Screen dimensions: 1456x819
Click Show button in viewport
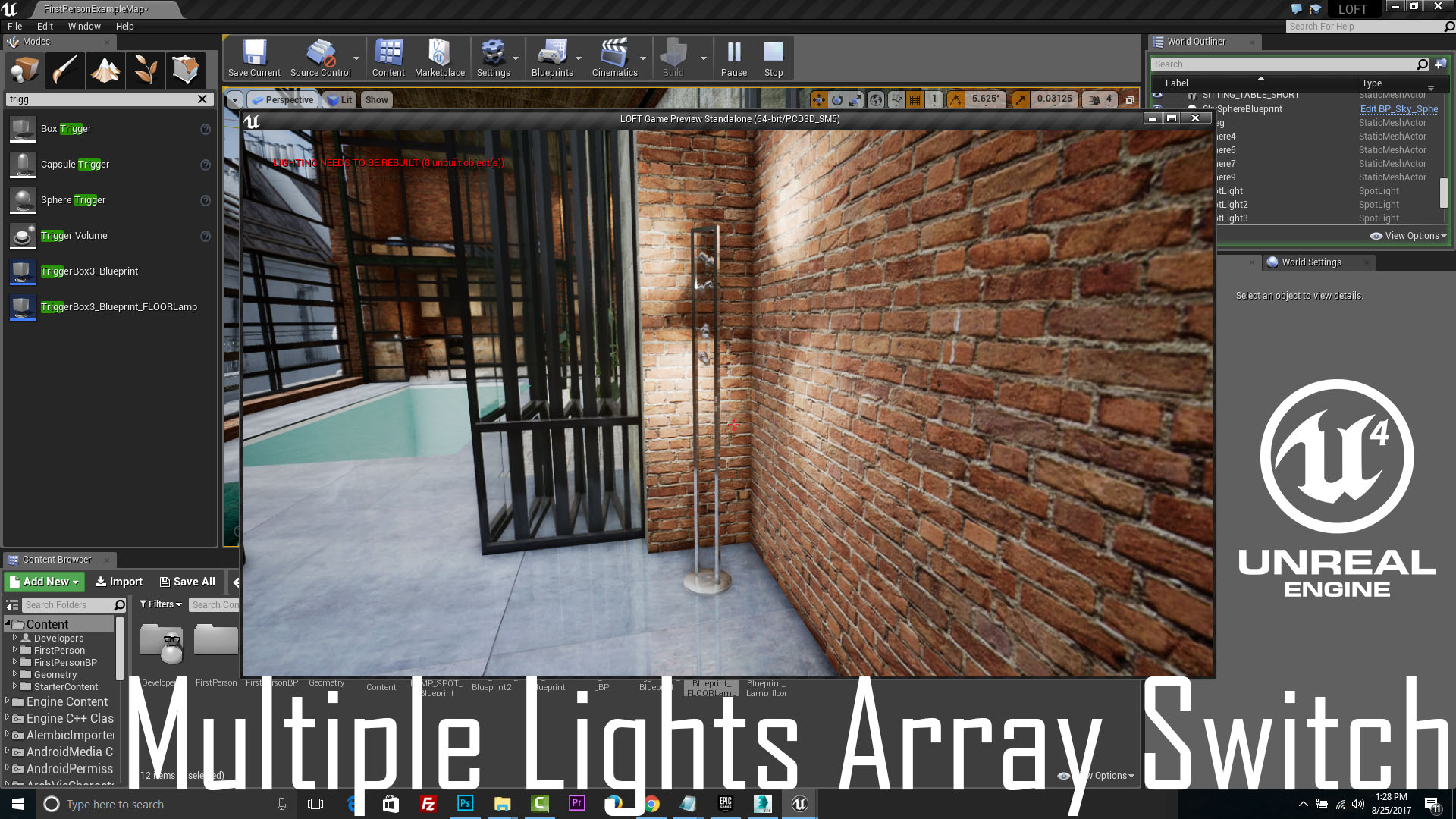point(376,100)
